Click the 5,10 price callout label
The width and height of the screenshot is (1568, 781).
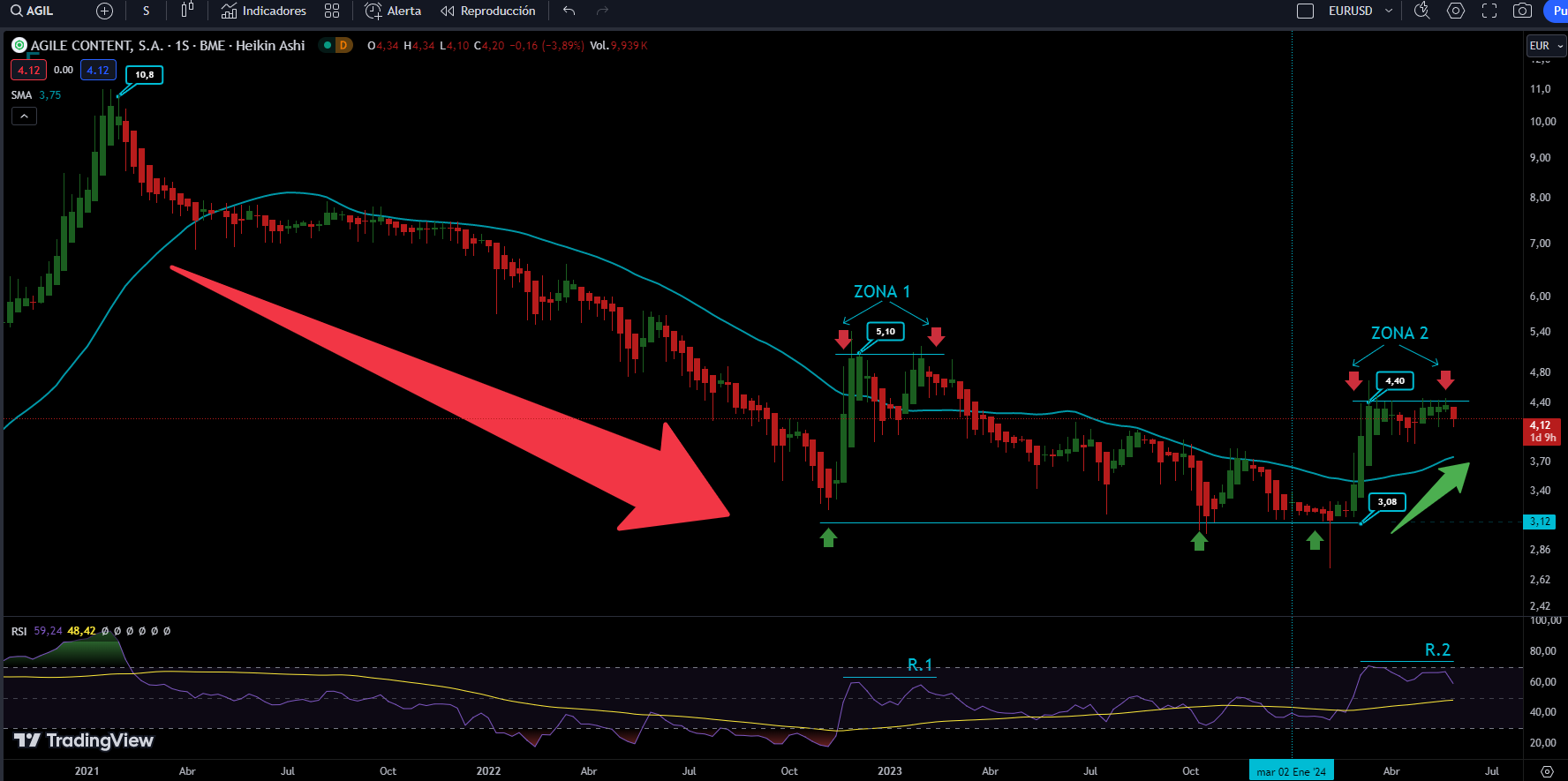coord(886,332)
